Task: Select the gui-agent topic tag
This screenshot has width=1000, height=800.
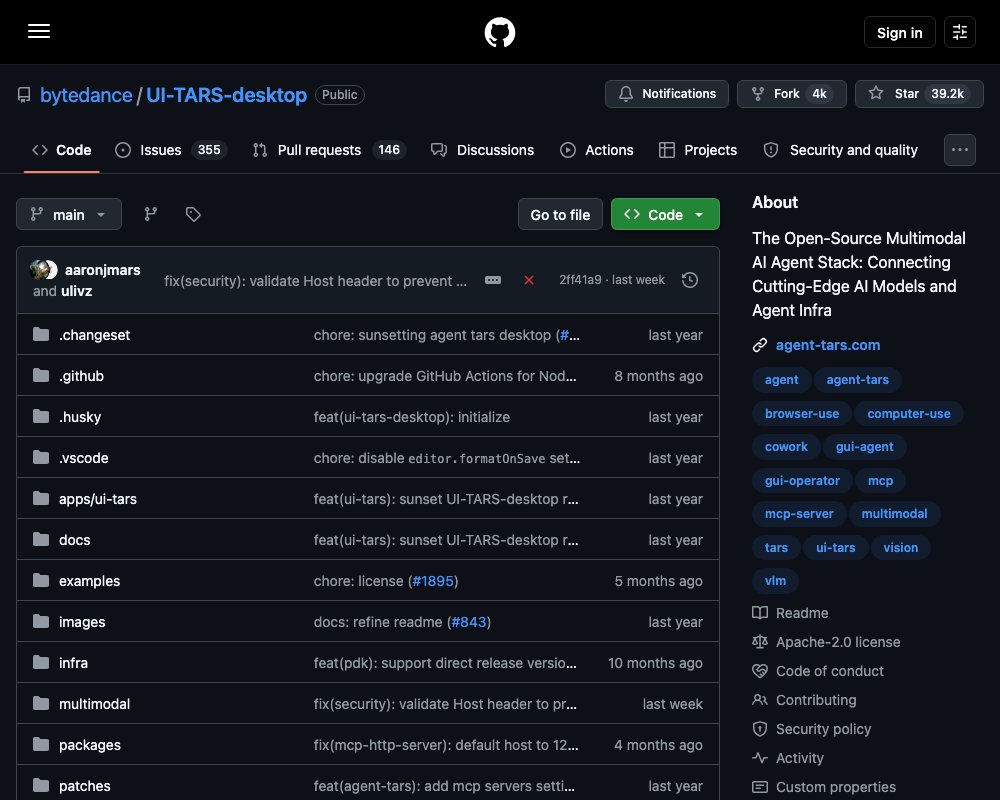Action: (x=864, y=447)
